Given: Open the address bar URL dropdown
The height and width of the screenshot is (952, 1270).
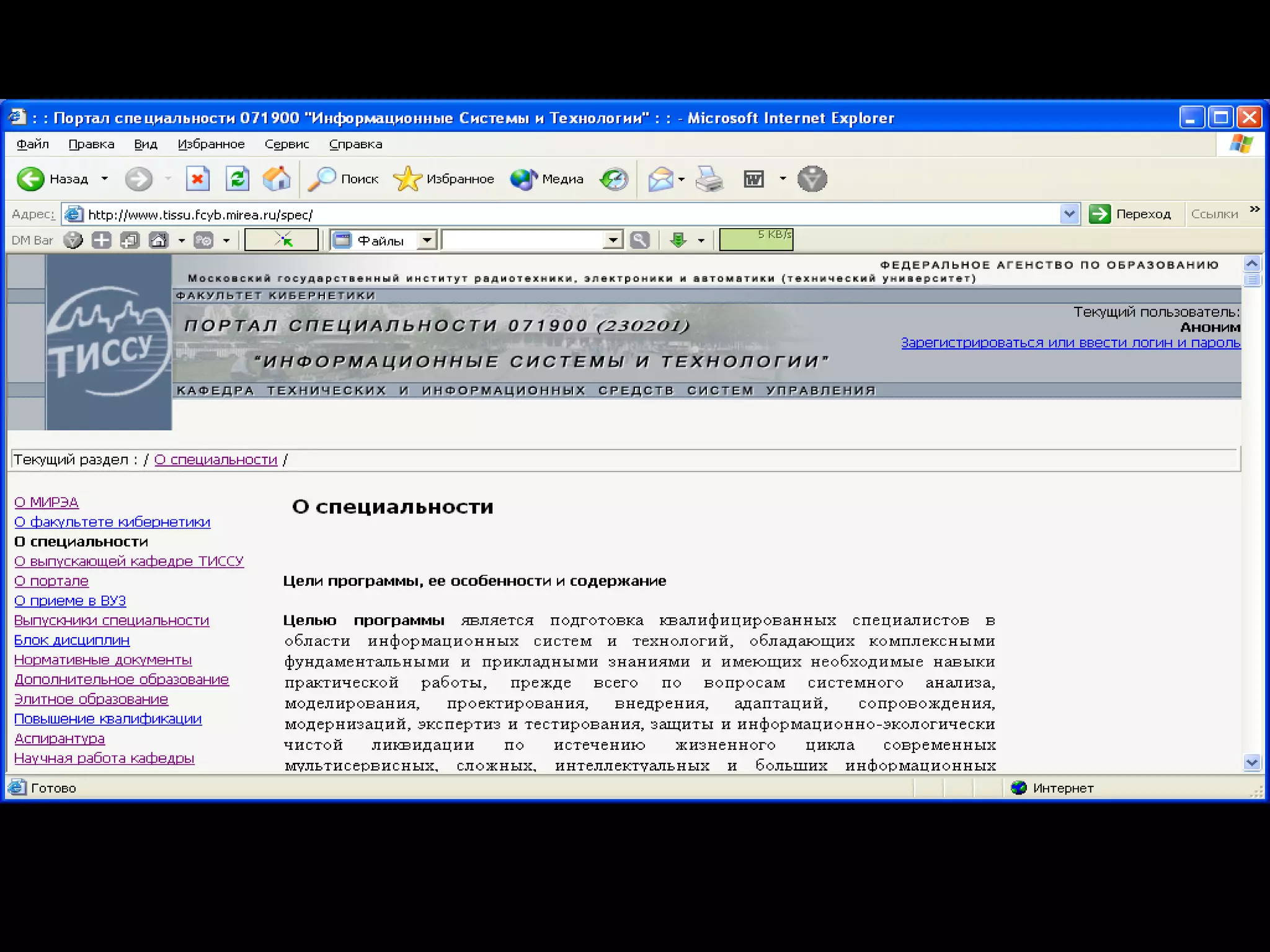Looking at the screenshot, I should pyautogui.click(x=1069, y=214).
